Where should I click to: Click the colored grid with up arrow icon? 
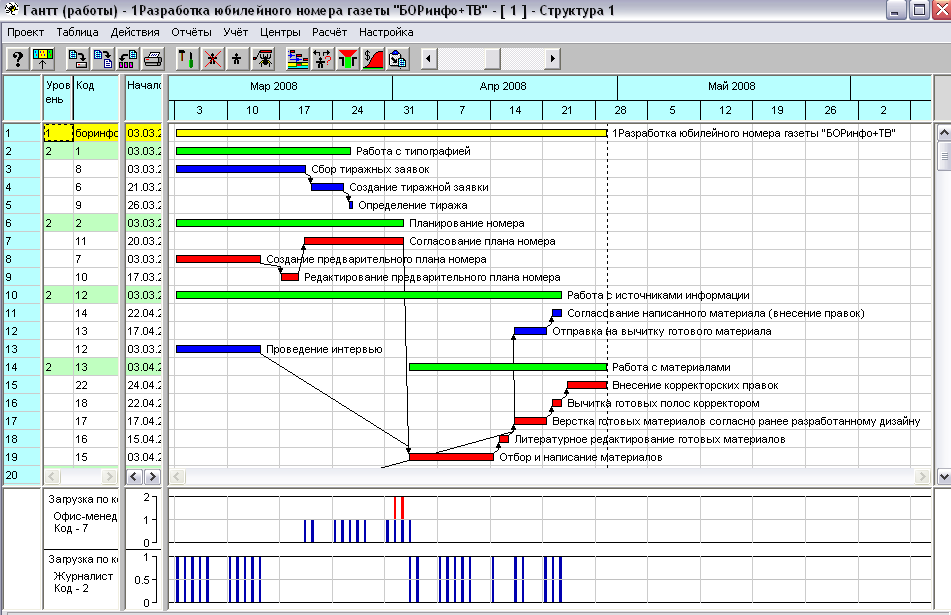[x=42, y=59]
